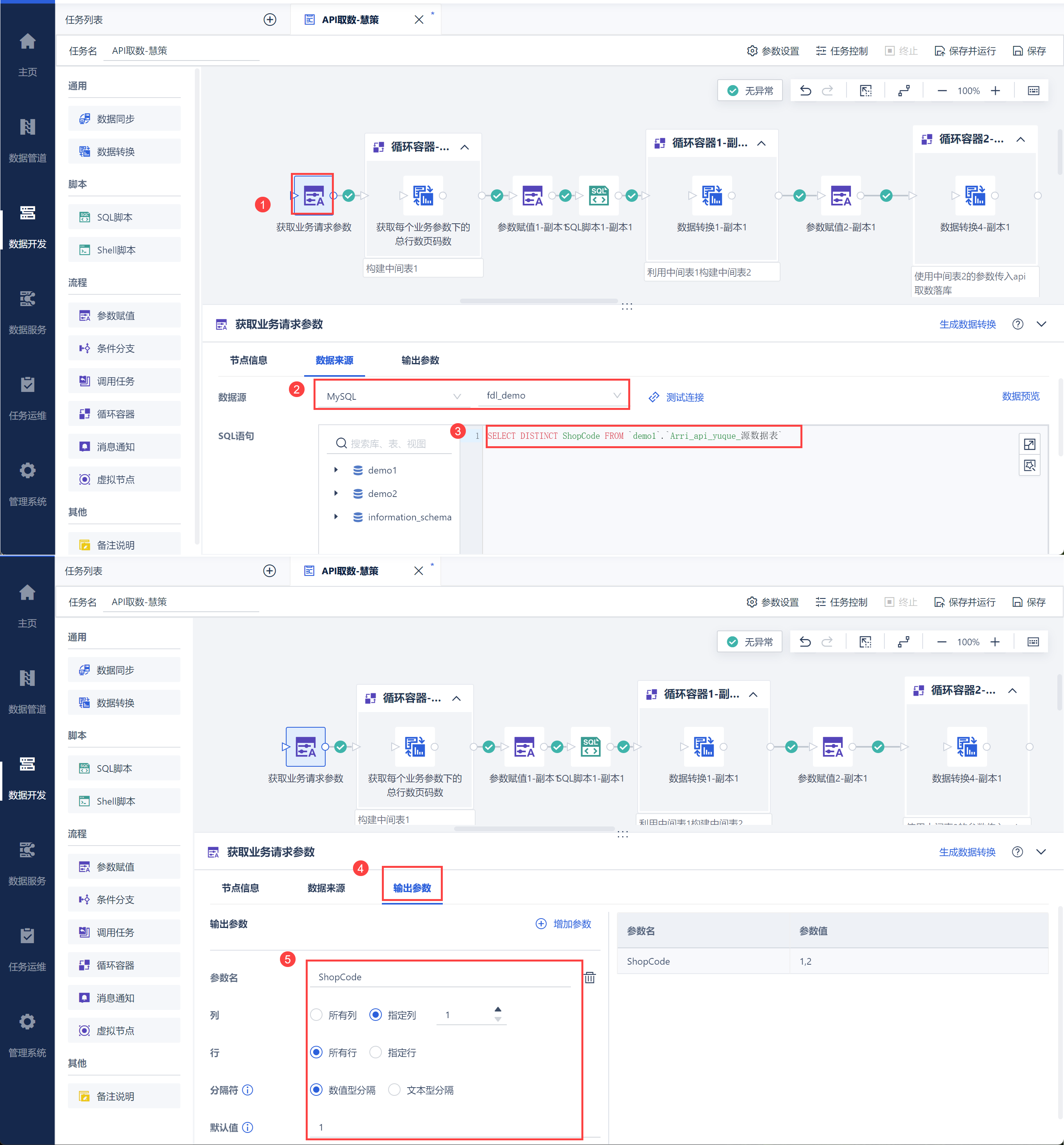Click the 测试连接 link icon
Image resolution: width=1064 pixels, height=1145 pixels.
coord(654,397)
